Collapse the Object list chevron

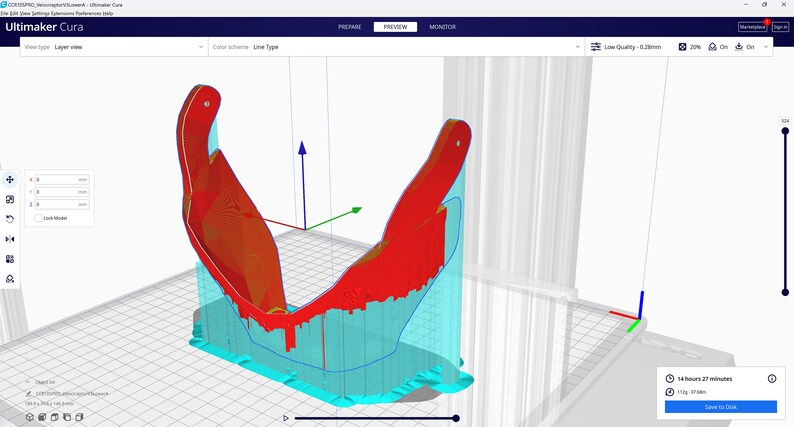coord(27,382)
